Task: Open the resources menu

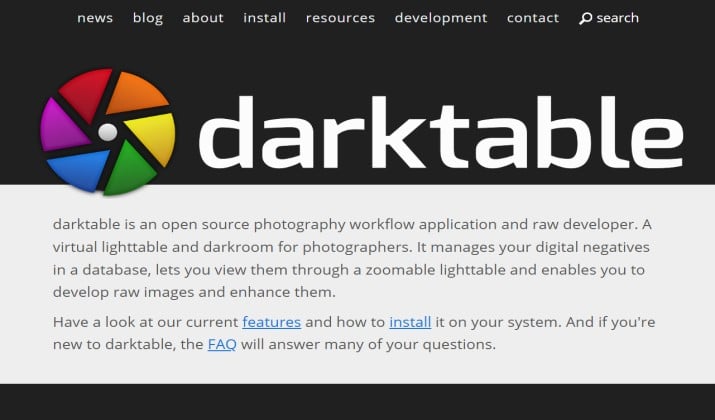Action: [x=340, y=18]
